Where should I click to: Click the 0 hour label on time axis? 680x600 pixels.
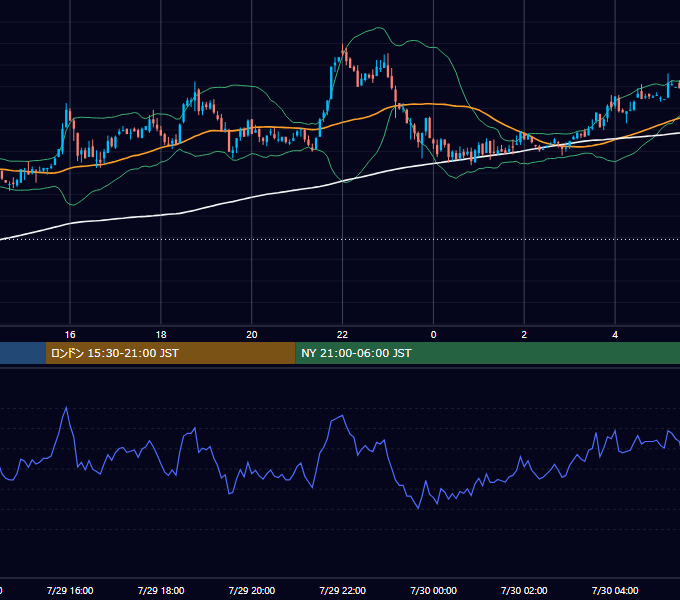pyautogui.click(x=433, y=335)
